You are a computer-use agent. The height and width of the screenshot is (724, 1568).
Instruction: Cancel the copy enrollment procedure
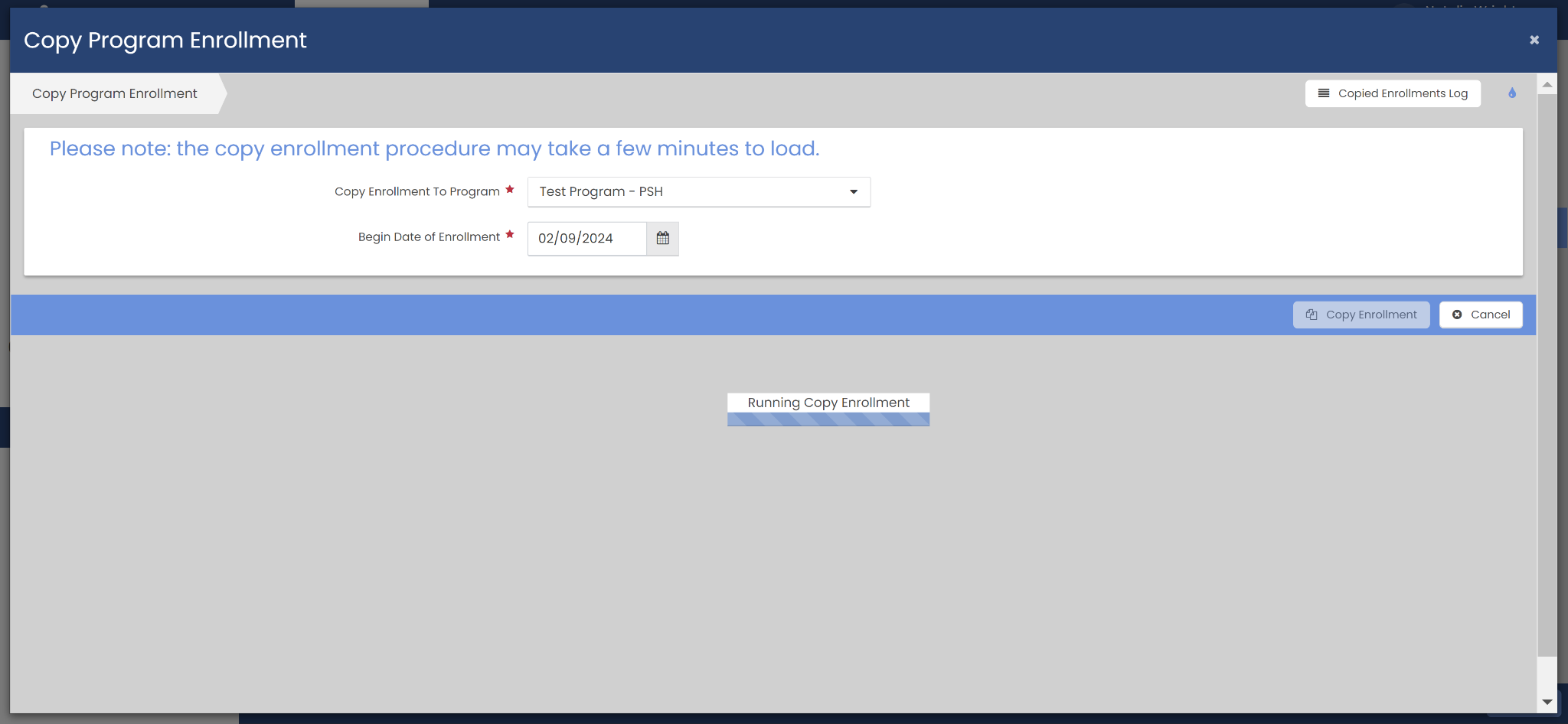[1481, 315]
